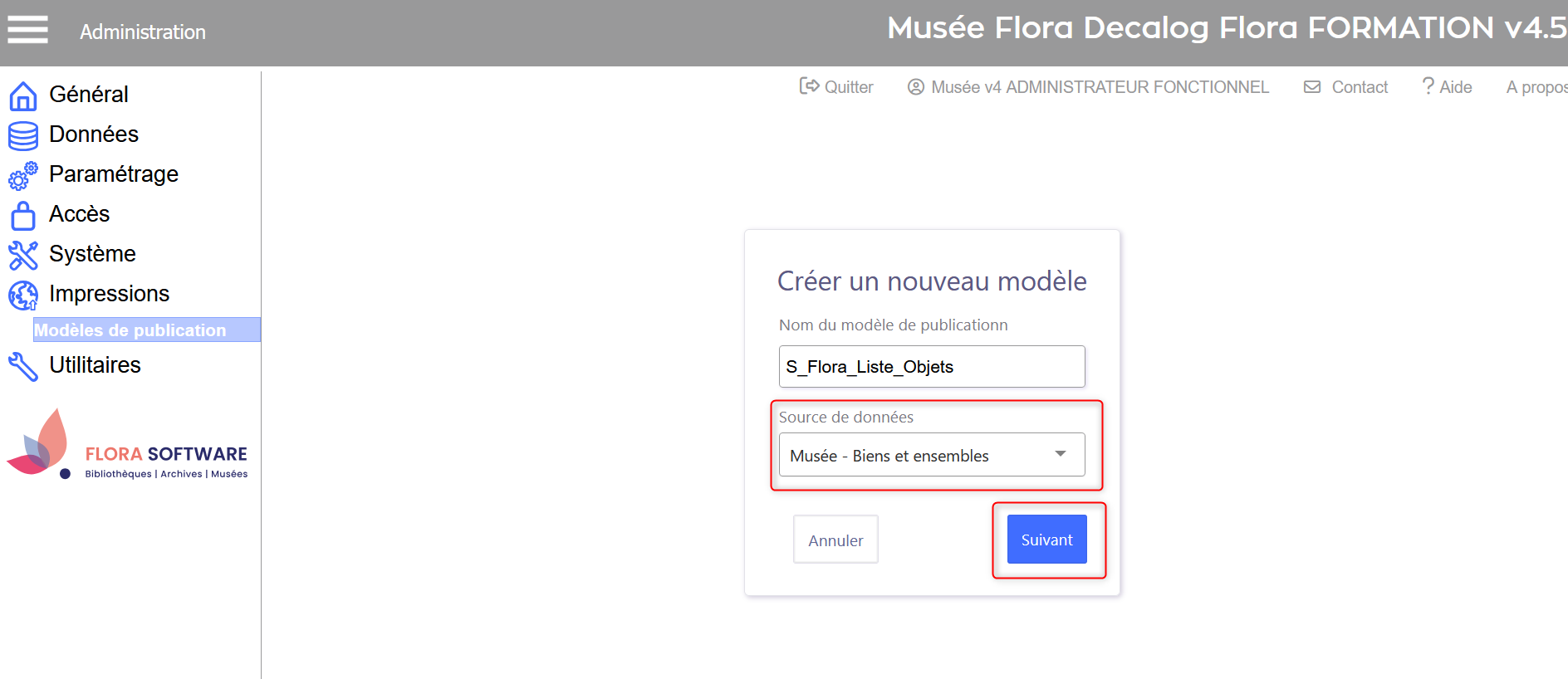This screenshot has height=679, width=1568.
Task: Open the Source de données dropdown
Action: click(x=931, y=455)
